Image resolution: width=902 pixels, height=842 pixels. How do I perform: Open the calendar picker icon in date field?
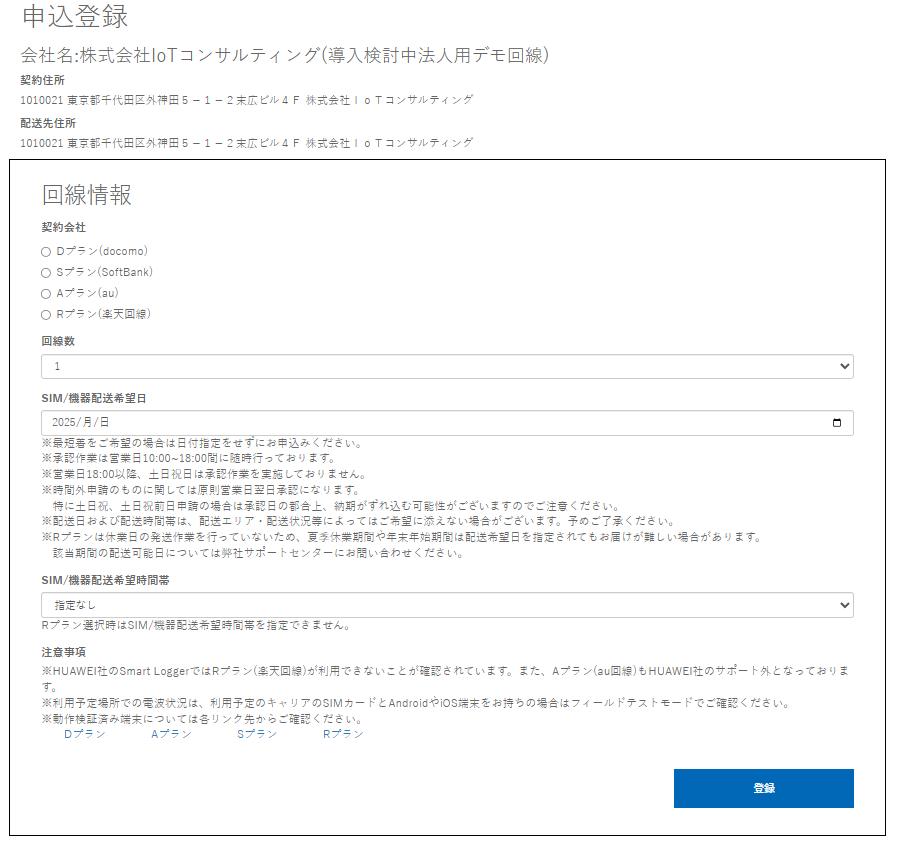click(x=836, y=423)
